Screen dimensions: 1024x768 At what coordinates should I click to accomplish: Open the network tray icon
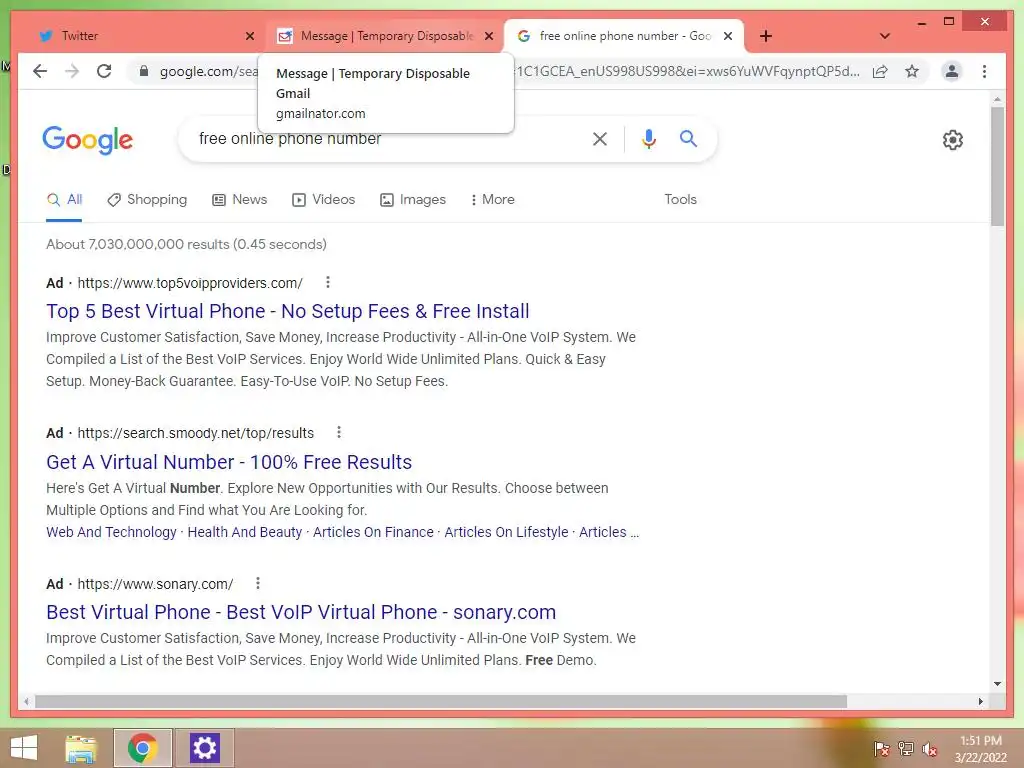tap(906, 749)
